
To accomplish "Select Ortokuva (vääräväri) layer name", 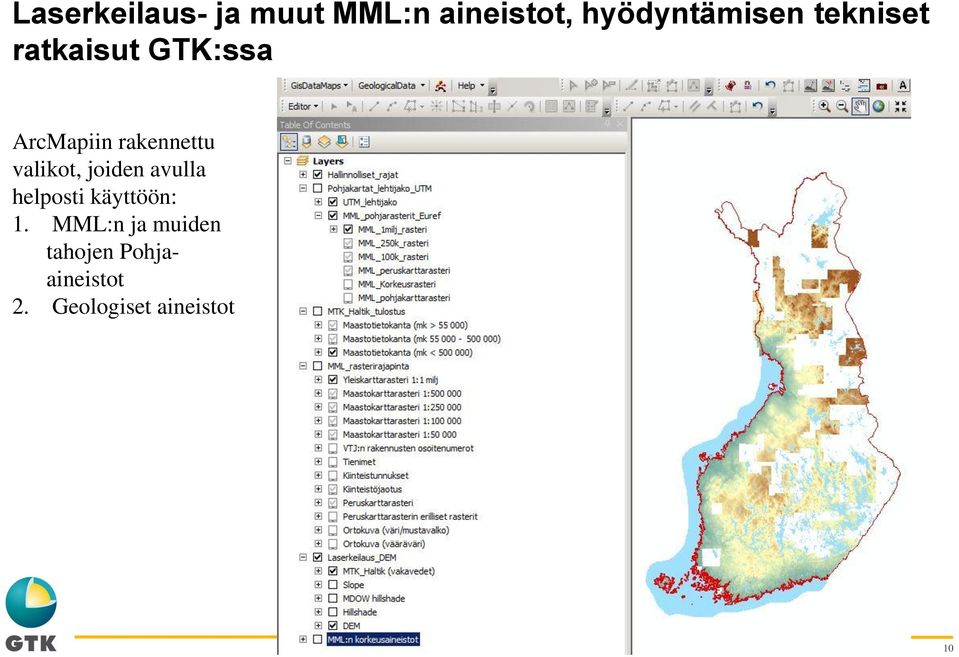I will click(383, 544).
